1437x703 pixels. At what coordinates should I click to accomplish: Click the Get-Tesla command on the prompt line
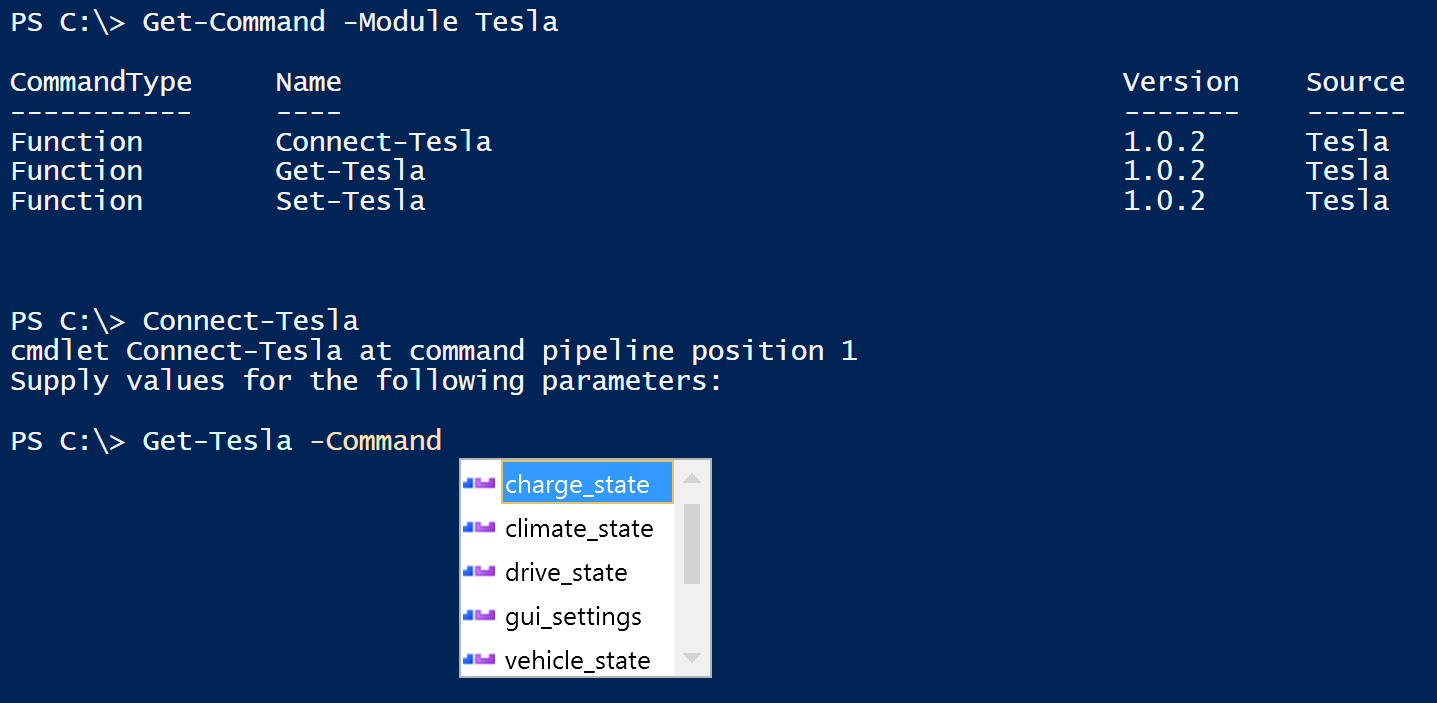(218, 440)
